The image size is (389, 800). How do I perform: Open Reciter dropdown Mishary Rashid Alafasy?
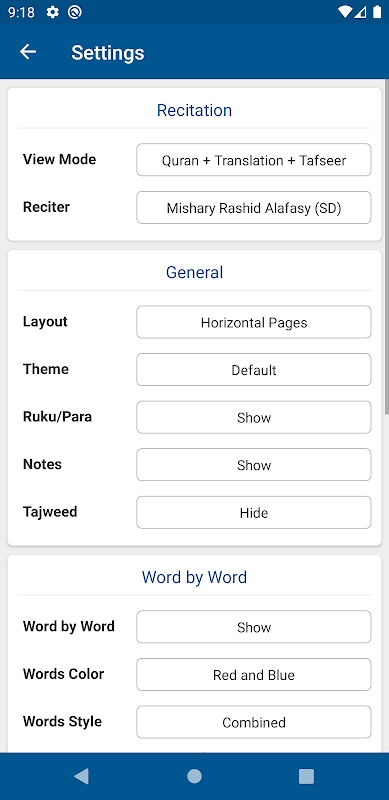point(254,208)
